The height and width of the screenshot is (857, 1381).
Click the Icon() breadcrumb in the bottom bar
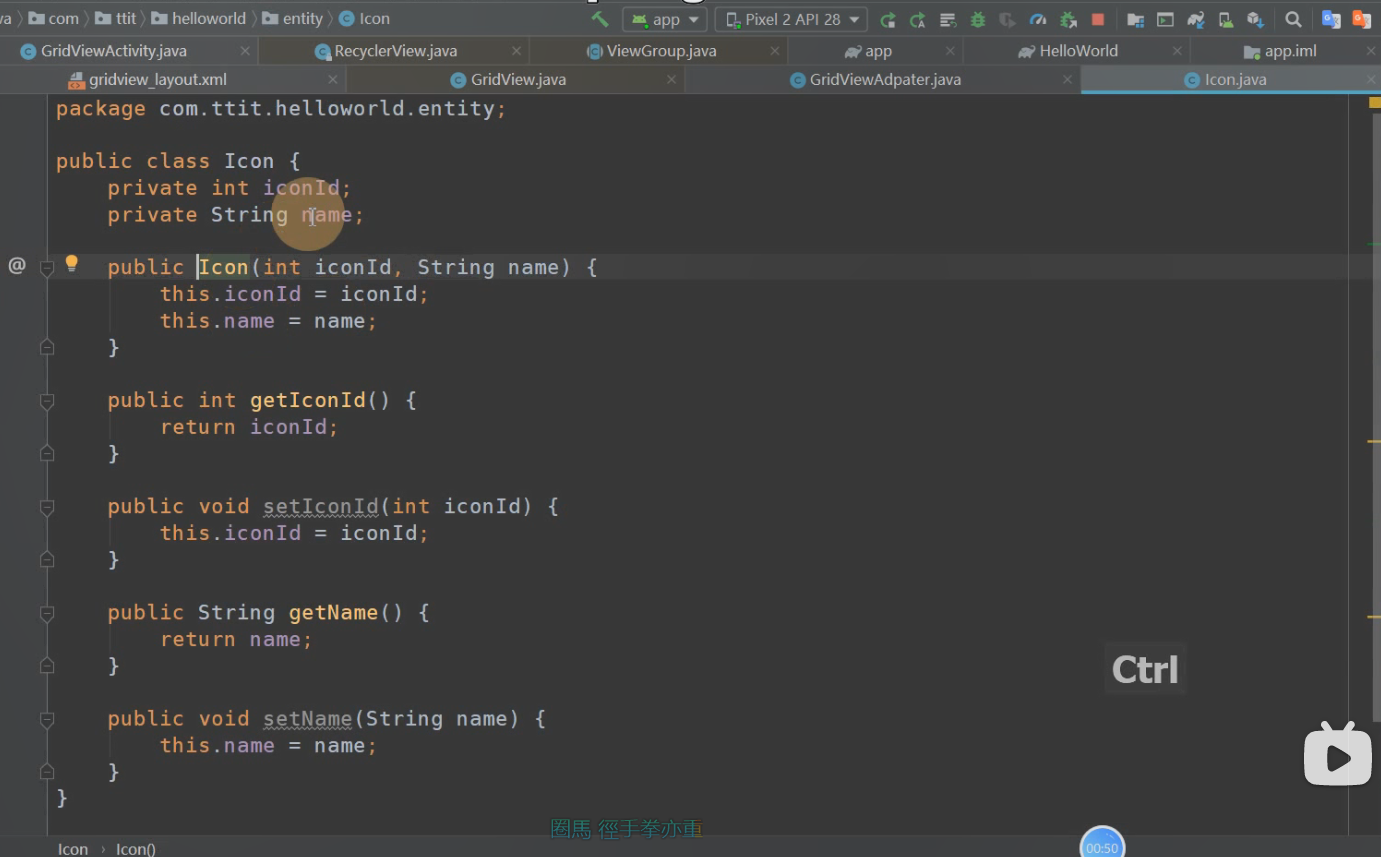point(136,849)
